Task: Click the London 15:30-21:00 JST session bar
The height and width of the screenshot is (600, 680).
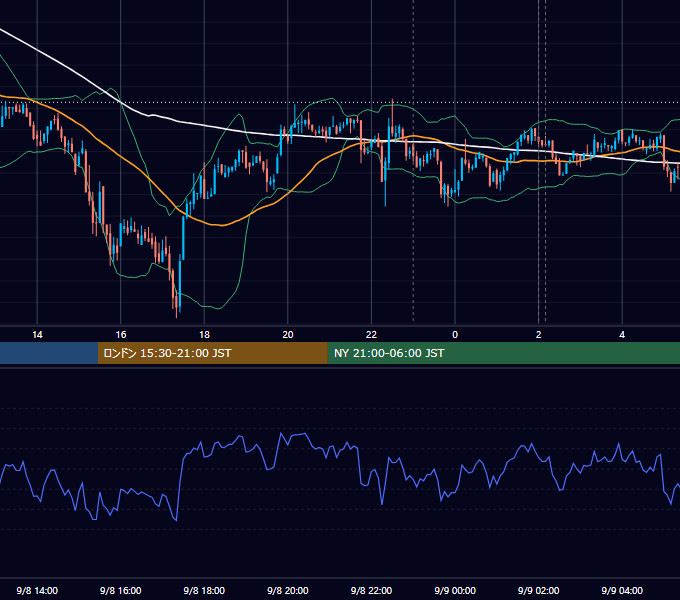Action: pos(212,353)
